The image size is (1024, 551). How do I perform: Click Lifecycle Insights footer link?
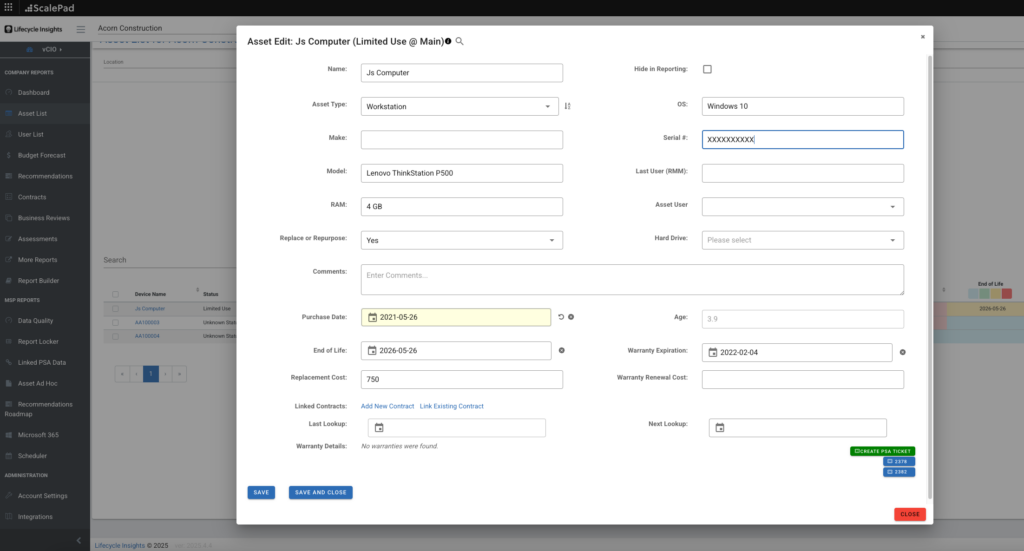120,546
